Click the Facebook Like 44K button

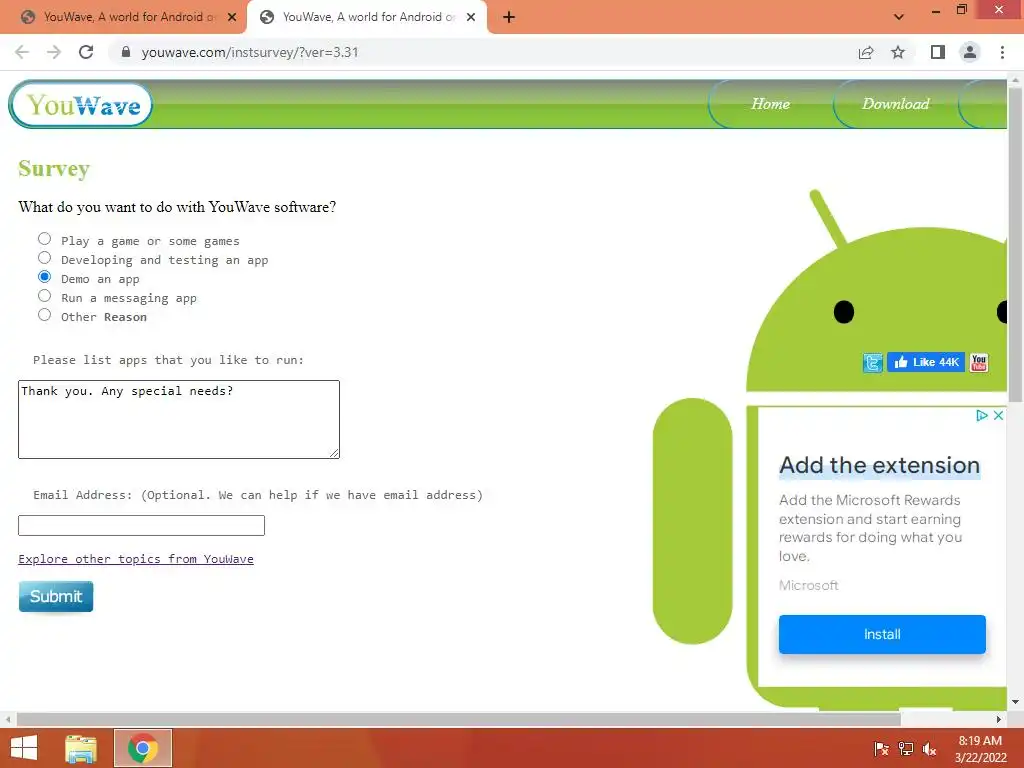[926, 362]
